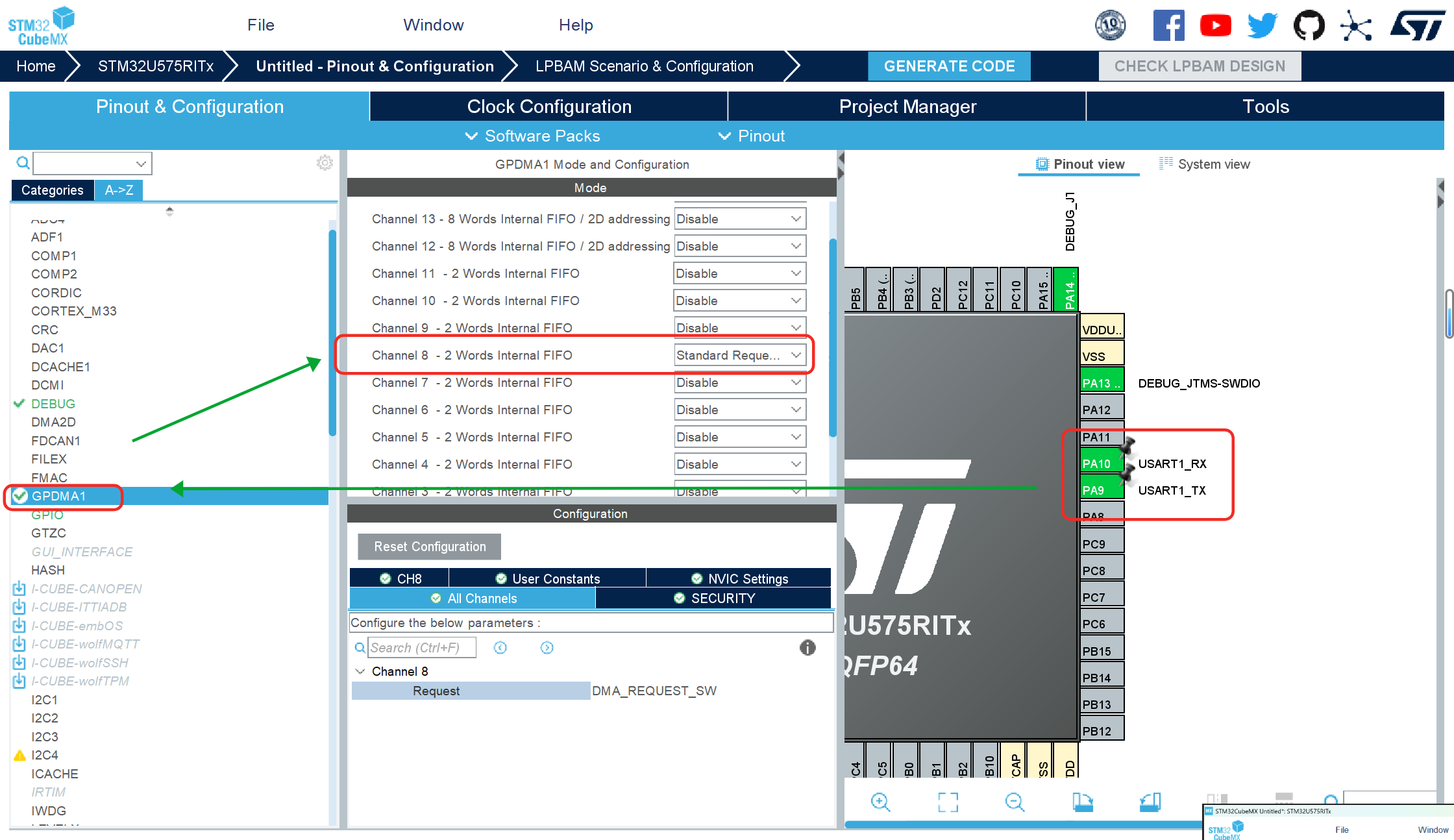
Task: Open Channel 4 mode dropdown
Action: tap(740, 464)
